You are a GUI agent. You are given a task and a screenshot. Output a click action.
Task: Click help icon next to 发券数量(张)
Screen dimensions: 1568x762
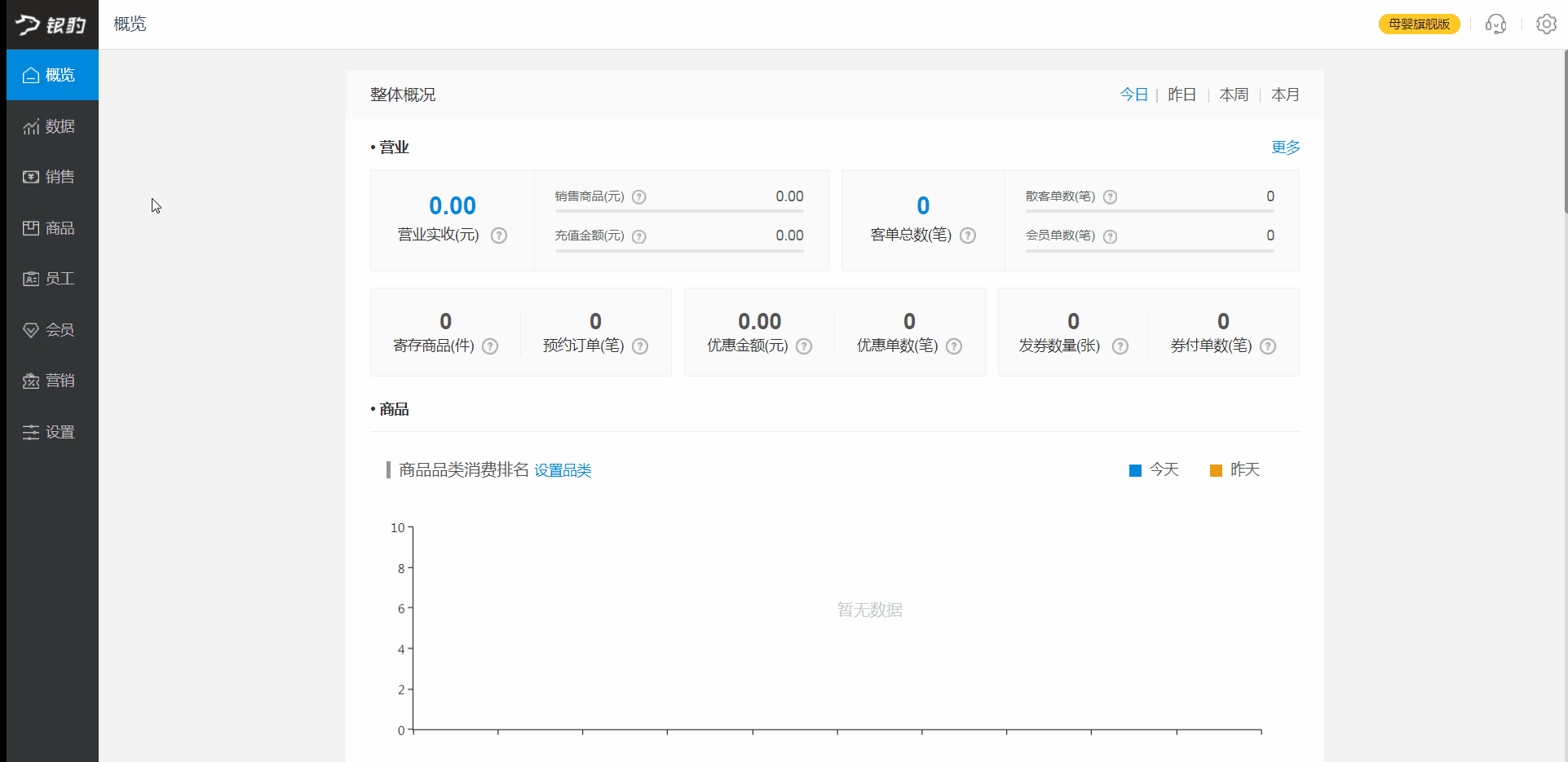click(1120, 346)
